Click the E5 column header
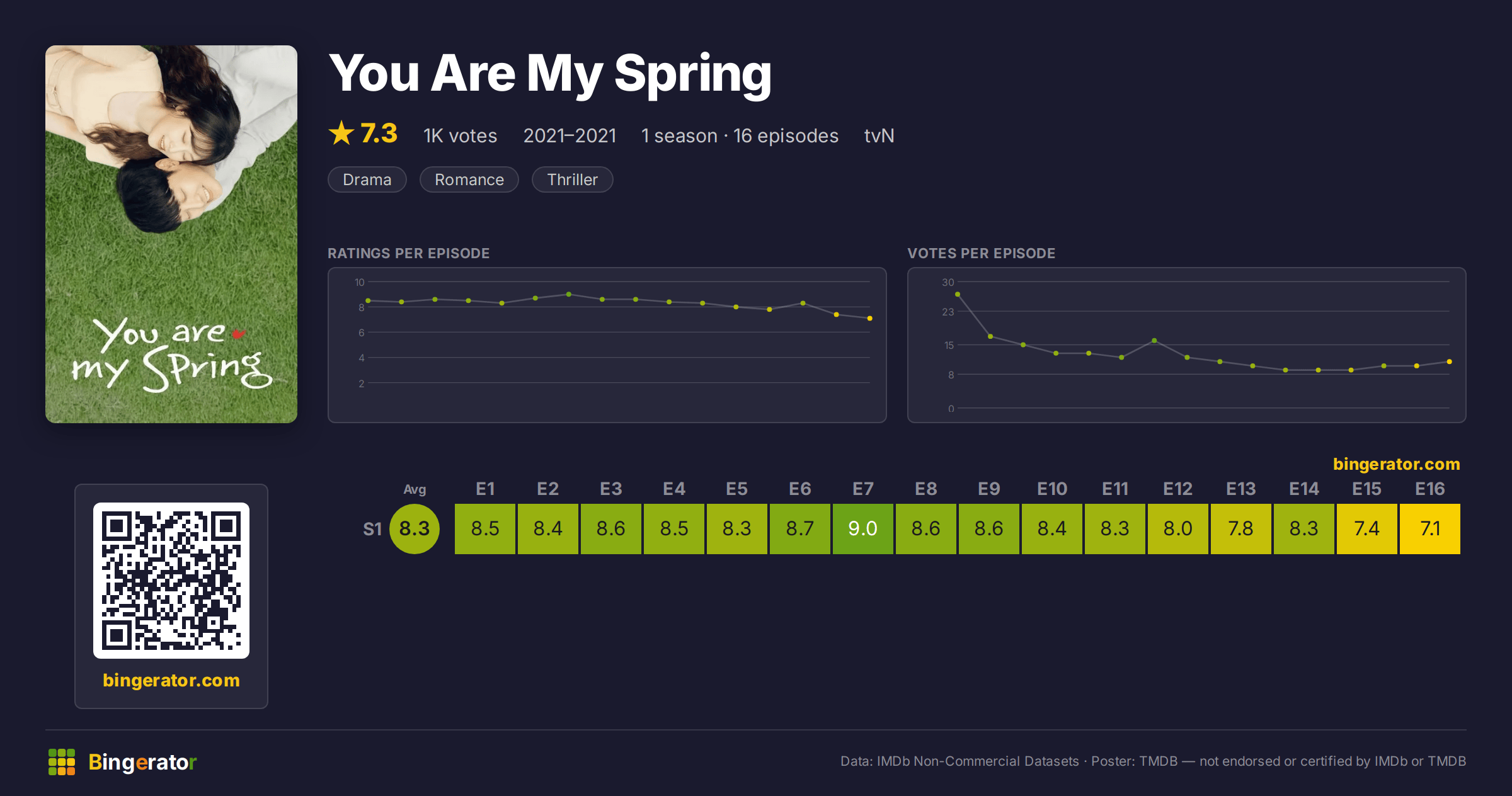The image size is (1512, 796). coord(737,489)
